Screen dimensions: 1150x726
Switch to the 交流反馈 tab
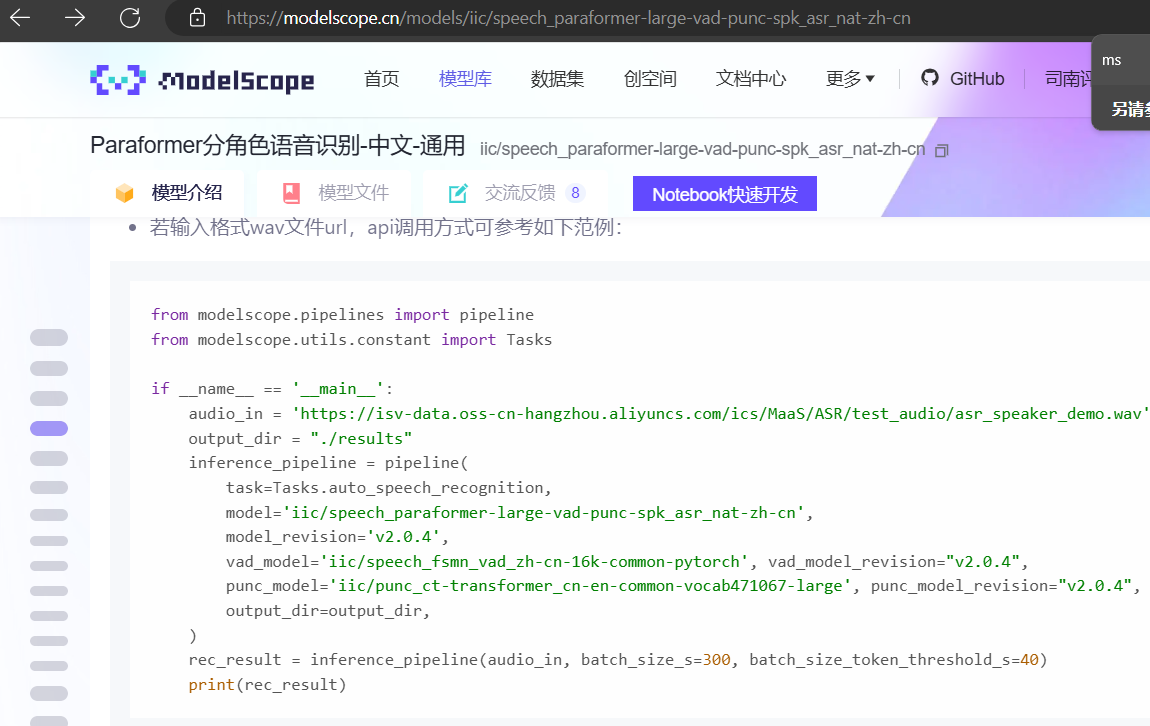[516, 193]
